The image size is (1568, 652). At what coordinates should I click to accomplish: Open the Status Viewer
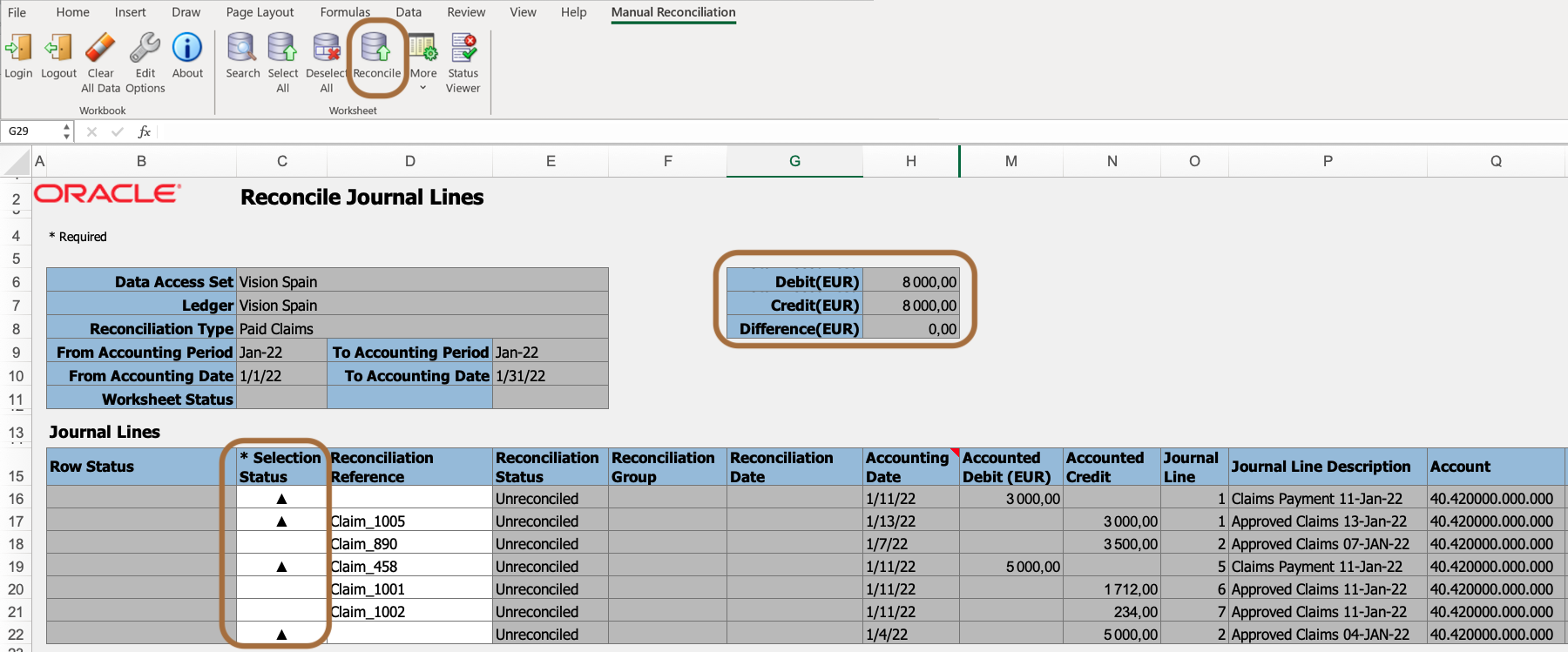(x=463, y=49)
